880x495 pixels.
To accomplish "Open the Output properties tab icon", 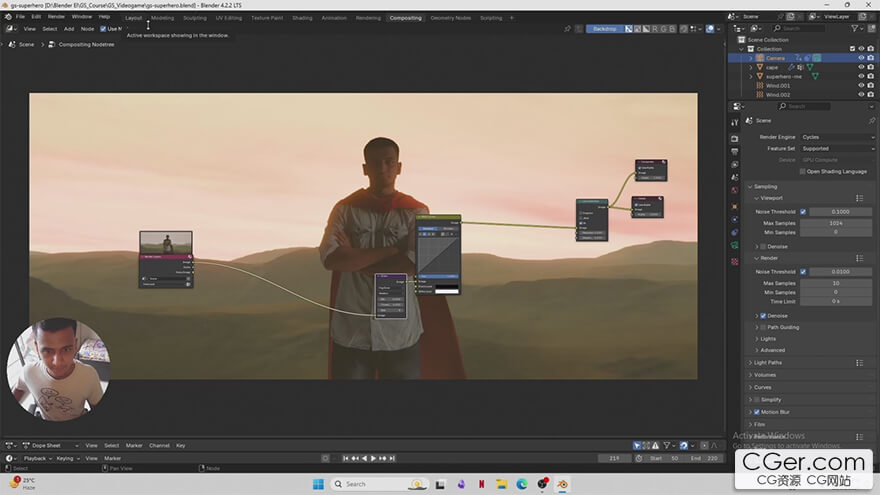I will (735, 152).
